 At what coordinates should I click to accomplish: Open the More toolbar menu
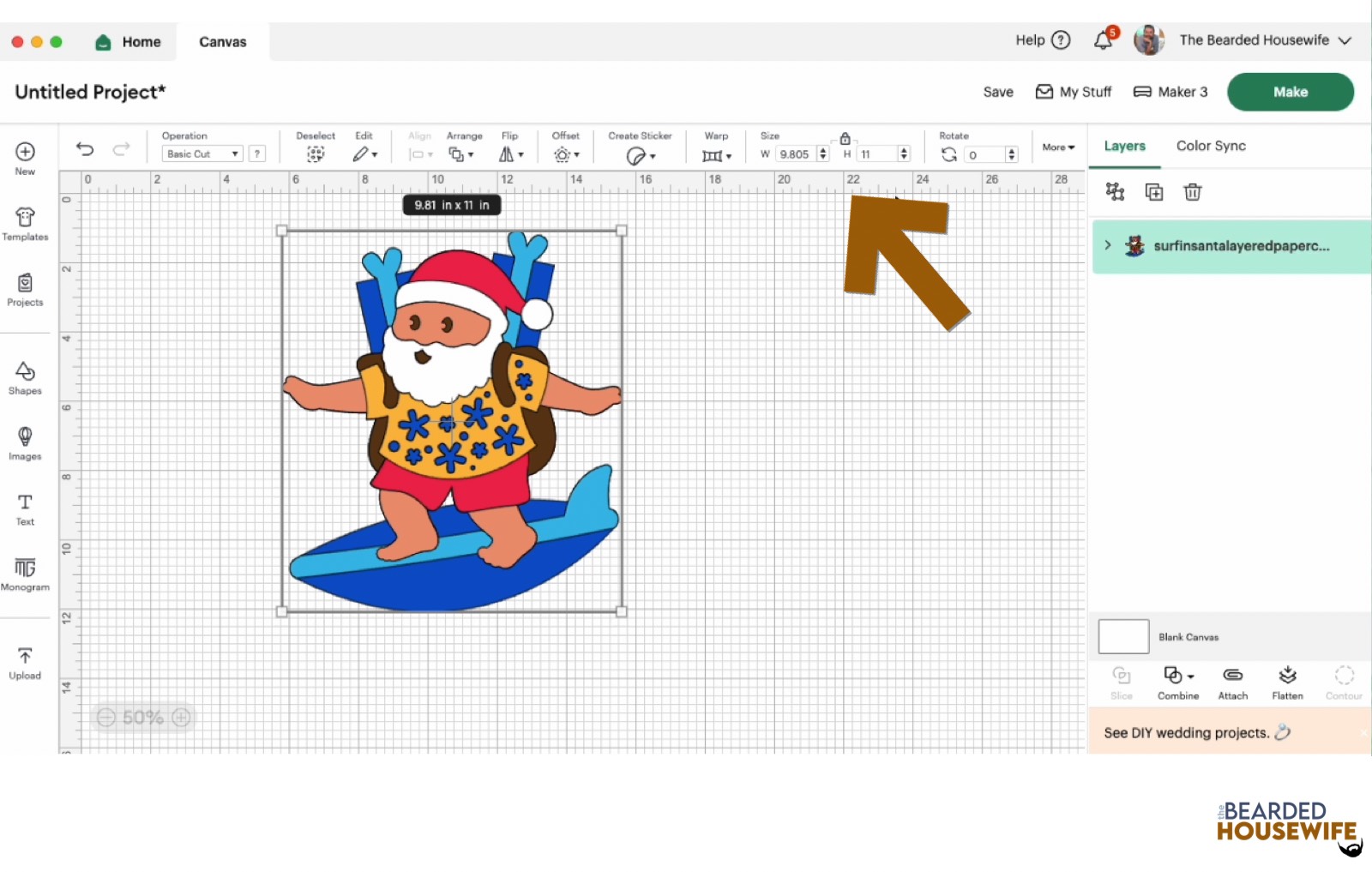point(1058,147)
